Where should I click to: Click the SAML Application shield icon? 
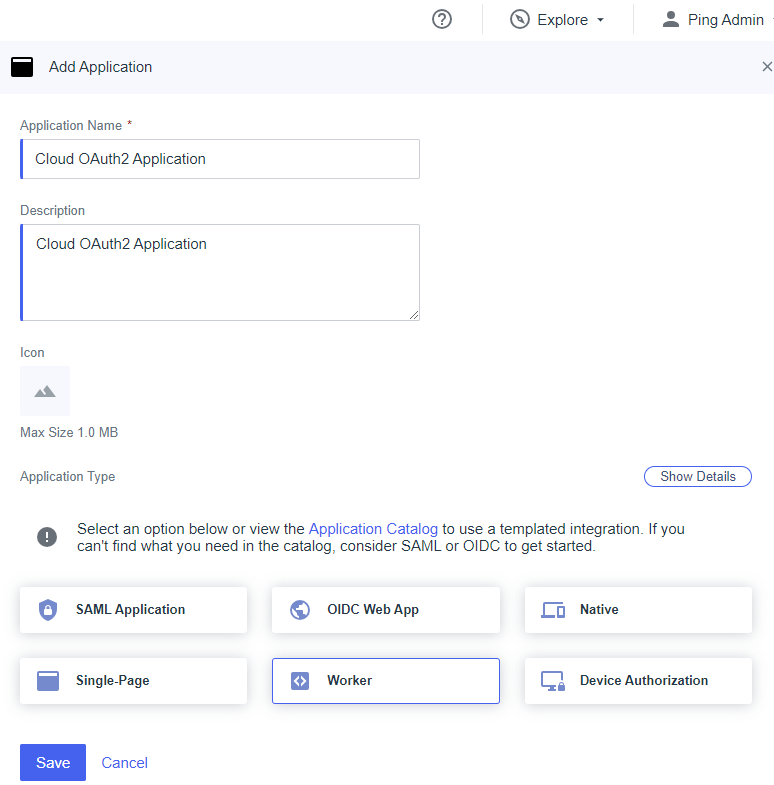pos(47,610)
